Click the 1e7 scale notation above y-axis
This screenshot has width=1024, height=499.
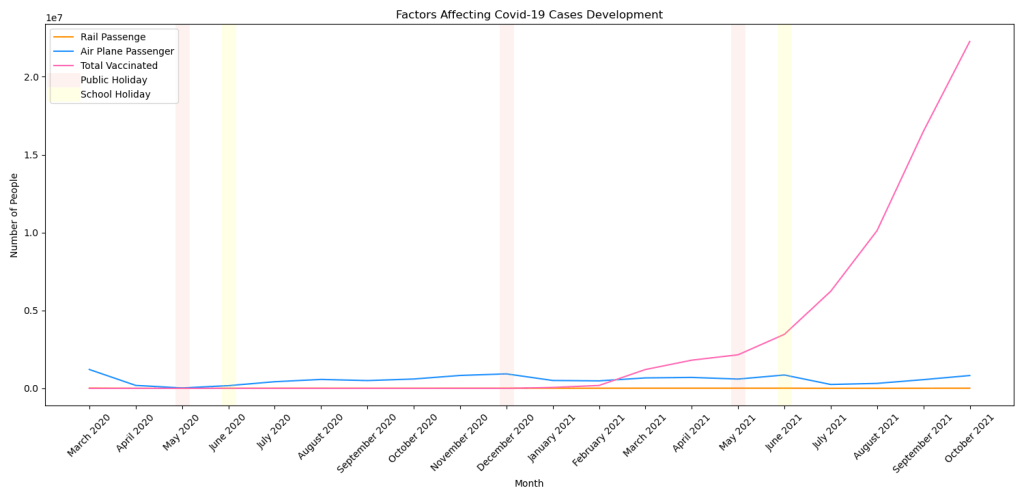[55, 18]
